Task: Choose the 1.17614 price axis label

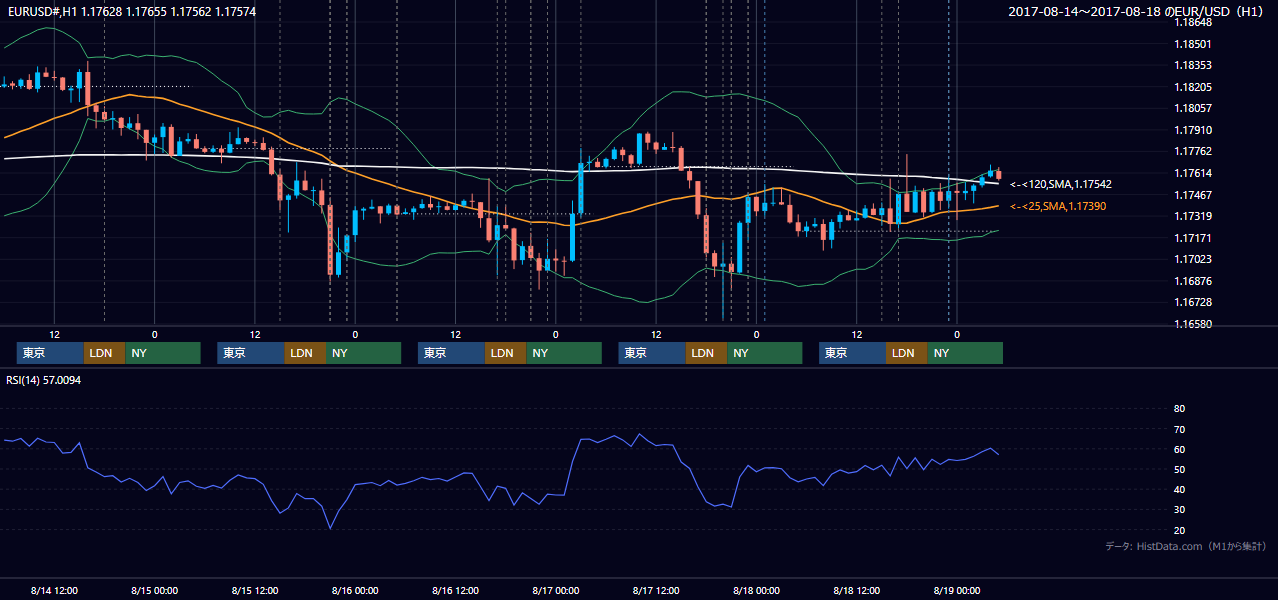Action: point(1192,173)
